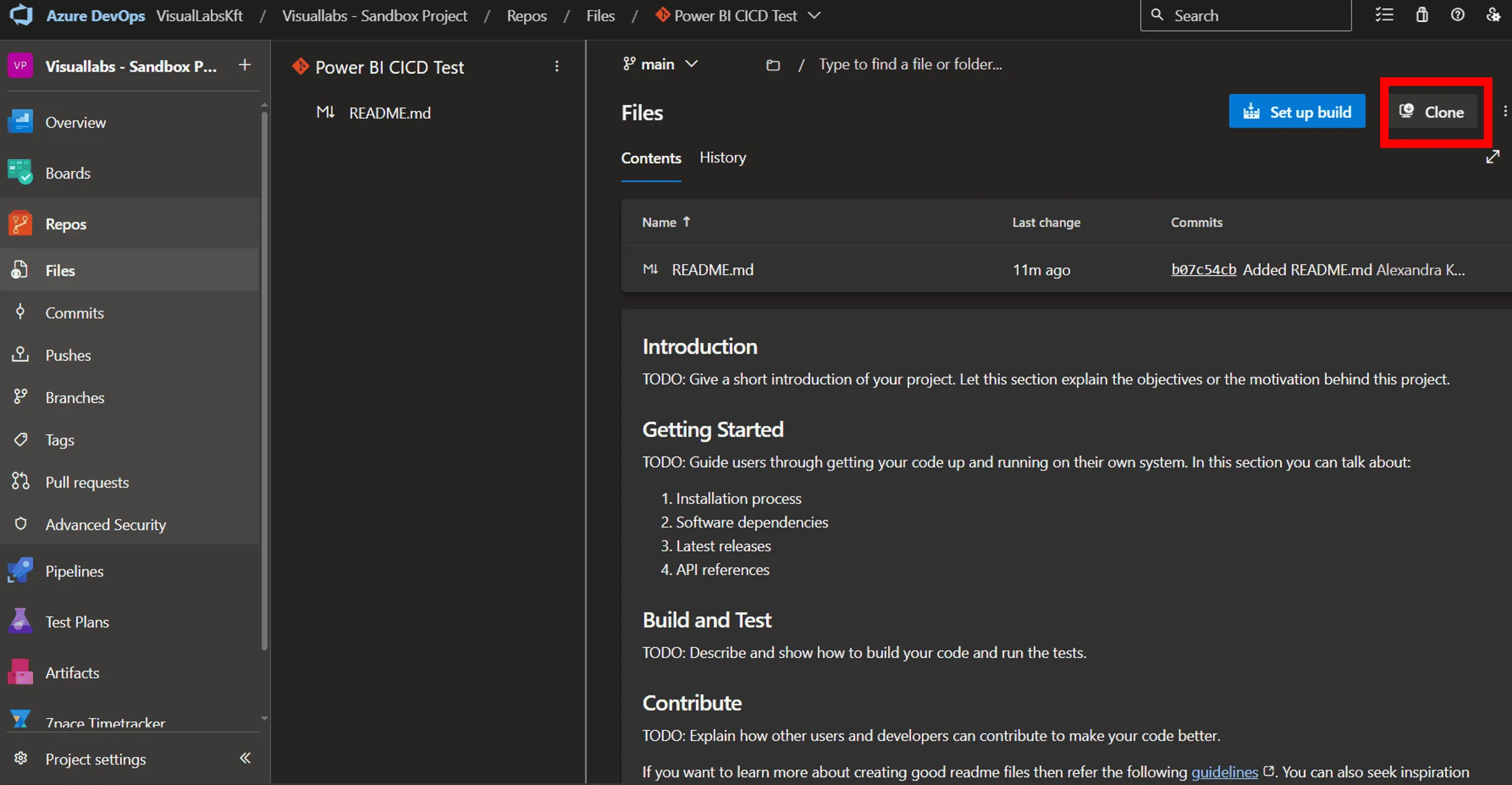Open the Artifacts sidebar item
Screen dimensions: 1512x785
130,673
